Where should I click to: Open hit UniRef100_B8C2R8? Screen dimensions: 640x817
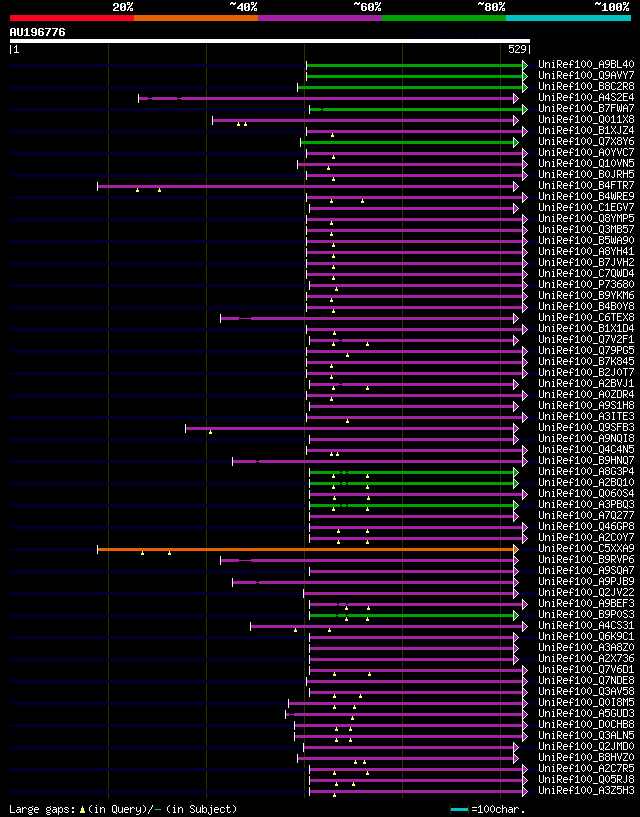[586, 86]
